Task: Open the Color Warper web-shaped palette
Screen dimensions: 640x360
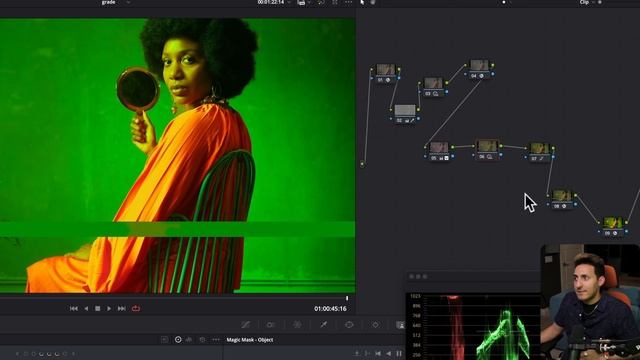Action: pyautogui.click(x=297, y=325)
